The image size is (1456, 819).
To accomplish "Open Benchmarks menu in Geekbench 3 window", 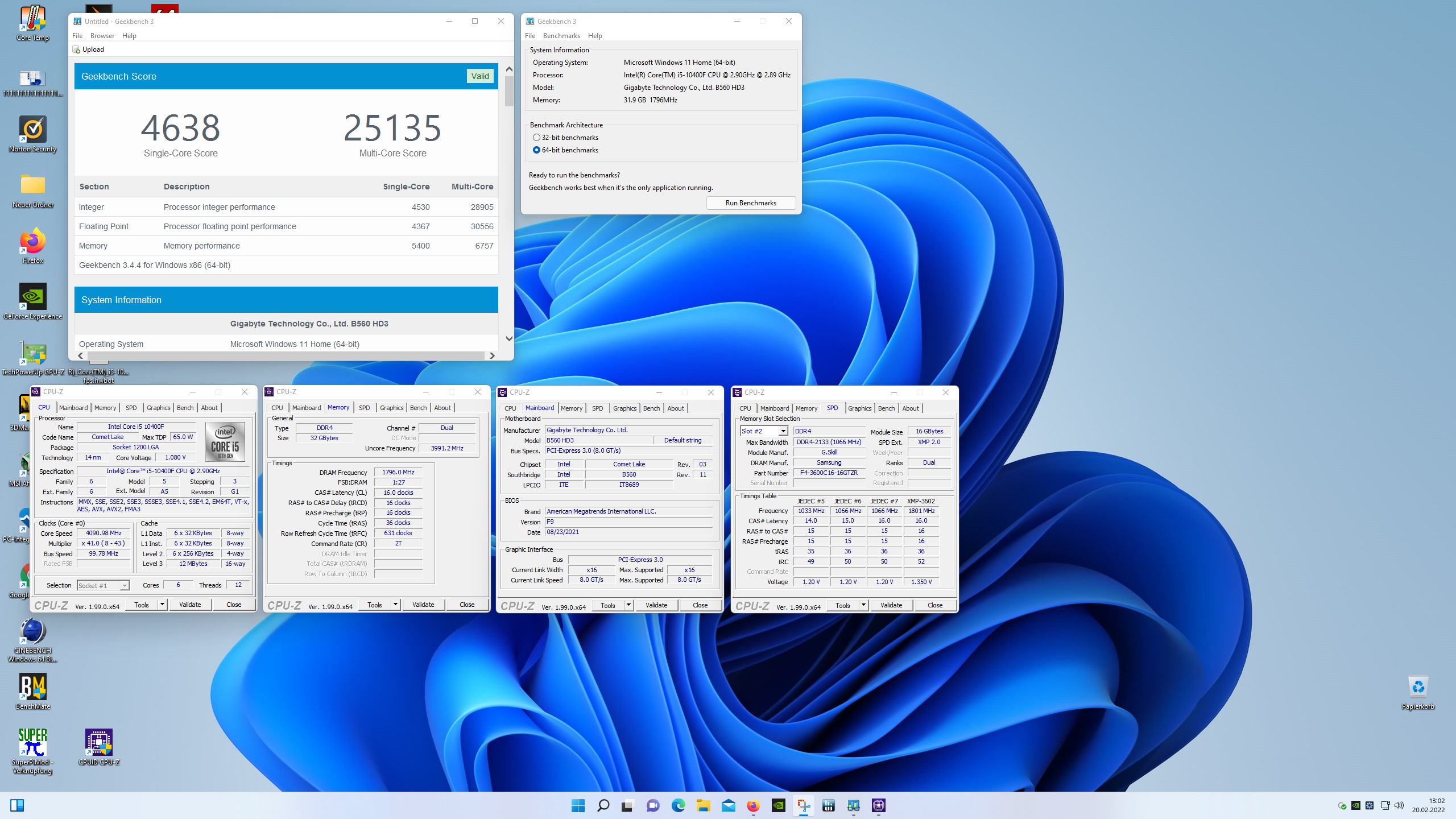I will point(561,35).
